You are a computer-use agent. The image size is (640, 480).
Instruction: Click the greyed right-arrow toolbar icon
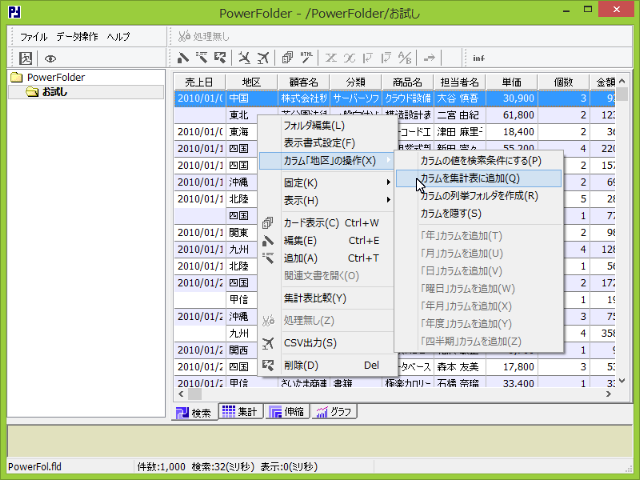pyautogui.click(x=429, y=58)
